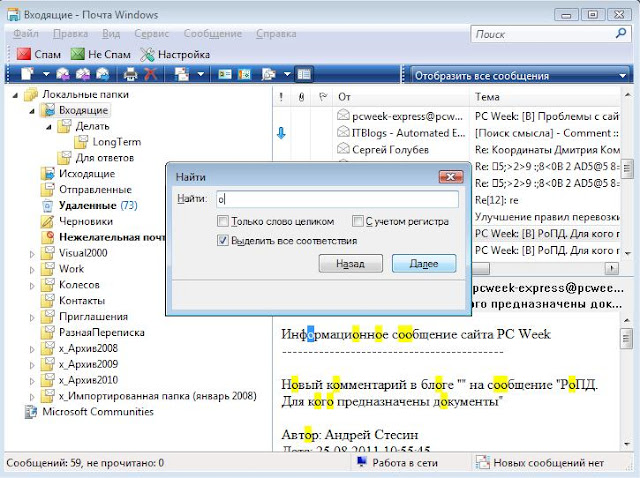This screenshot has height=478, width=640.
Task: Collapse the Локальные папки tree node
Action: [16, 95]
